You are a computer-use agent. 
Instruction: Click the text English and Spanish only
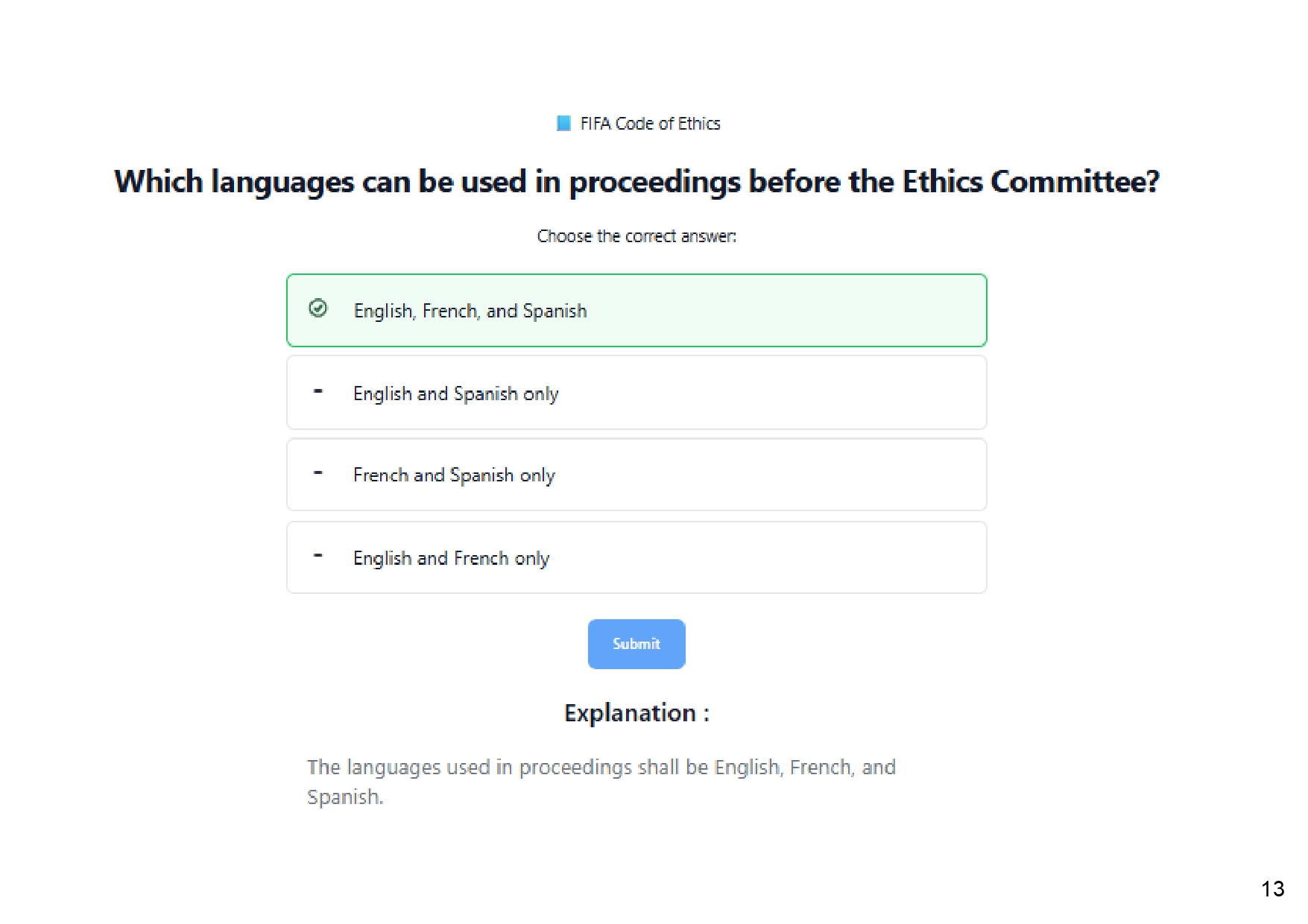pos(456,393)
